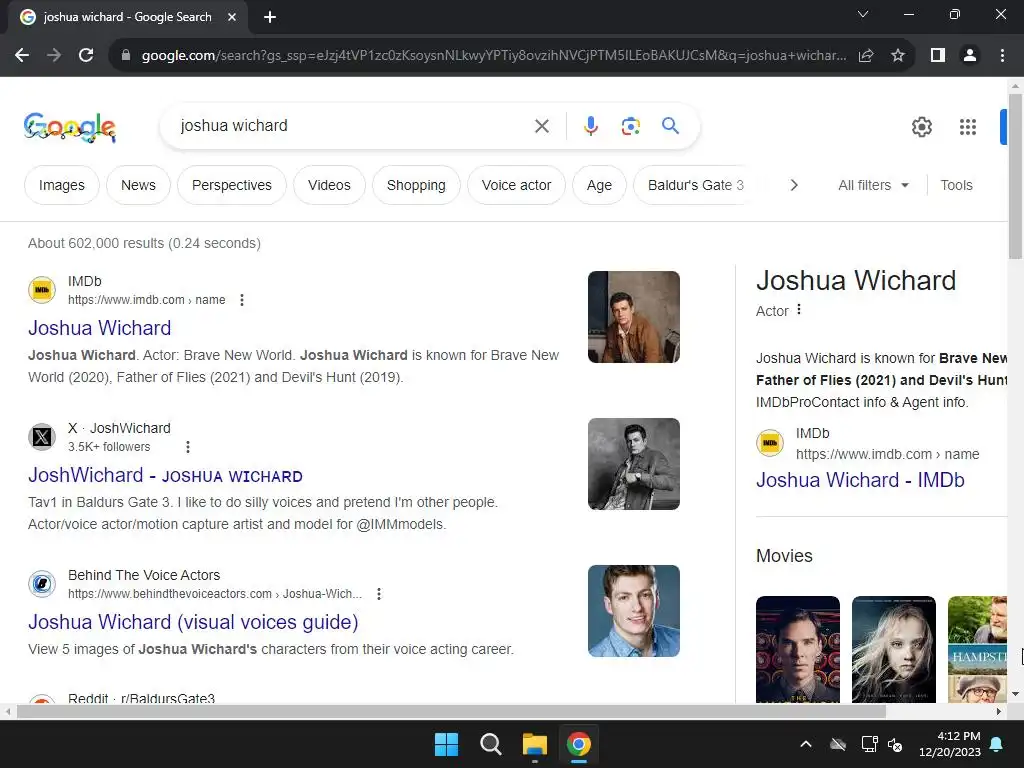Show more filter chips with right chevron

(x=793, y=185)
